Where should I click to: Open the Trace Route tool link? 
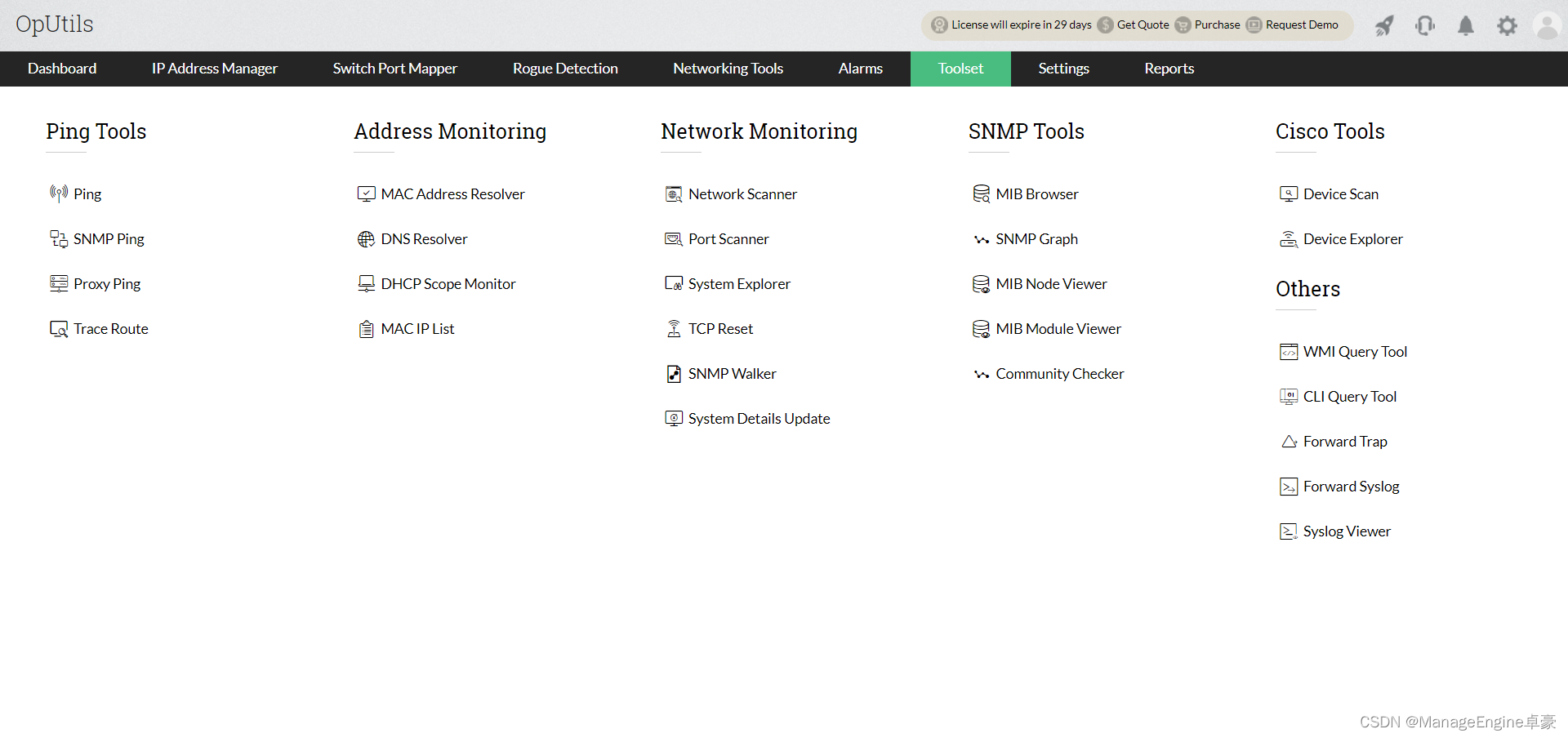pos(111,328)
